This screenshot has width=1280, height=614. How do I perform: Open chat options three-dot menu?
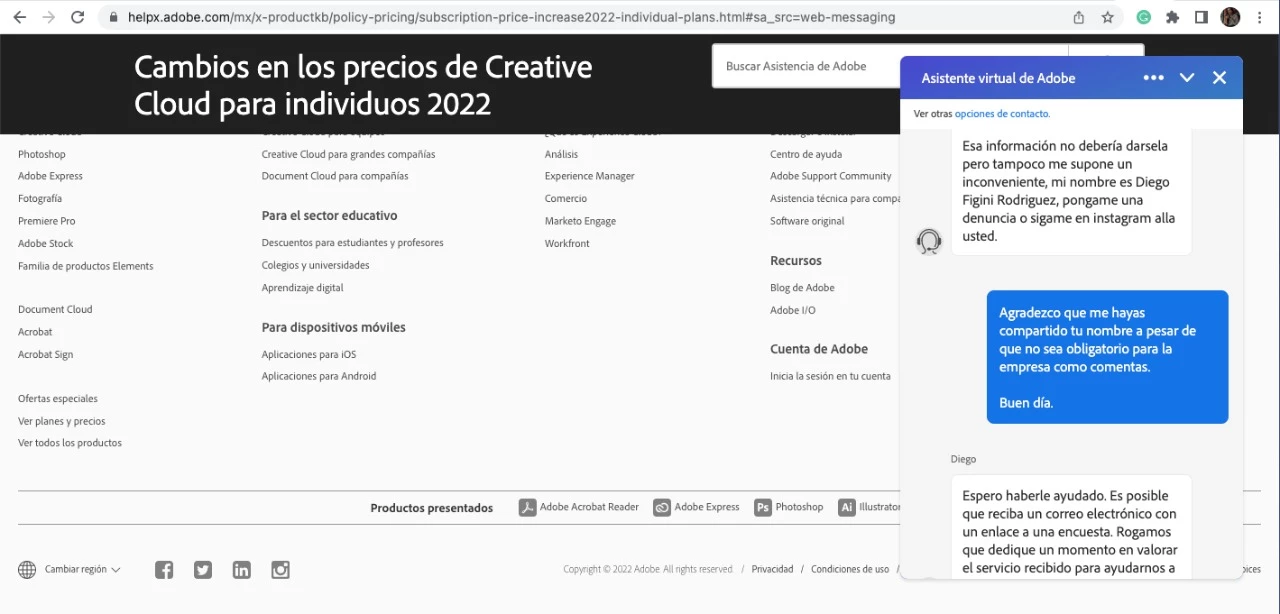(x=1153, y=78)
